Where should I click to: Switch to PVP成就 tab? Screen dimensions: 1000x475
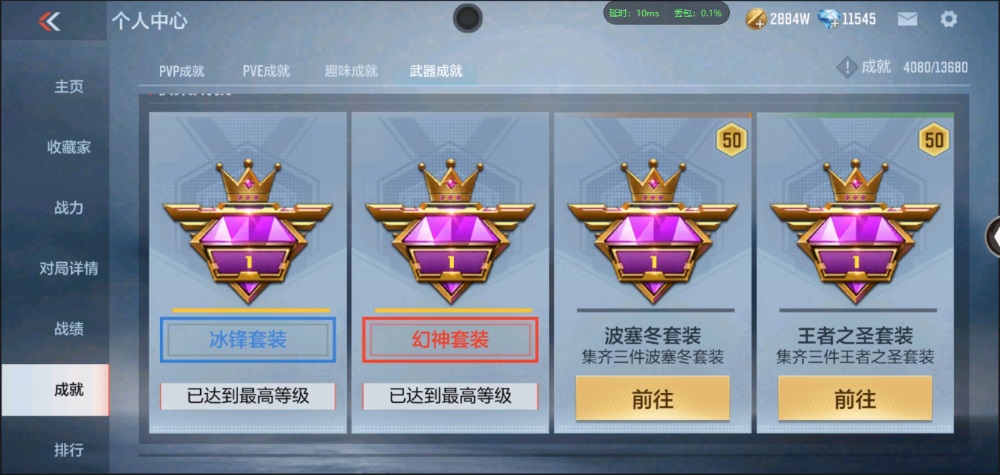182,71
